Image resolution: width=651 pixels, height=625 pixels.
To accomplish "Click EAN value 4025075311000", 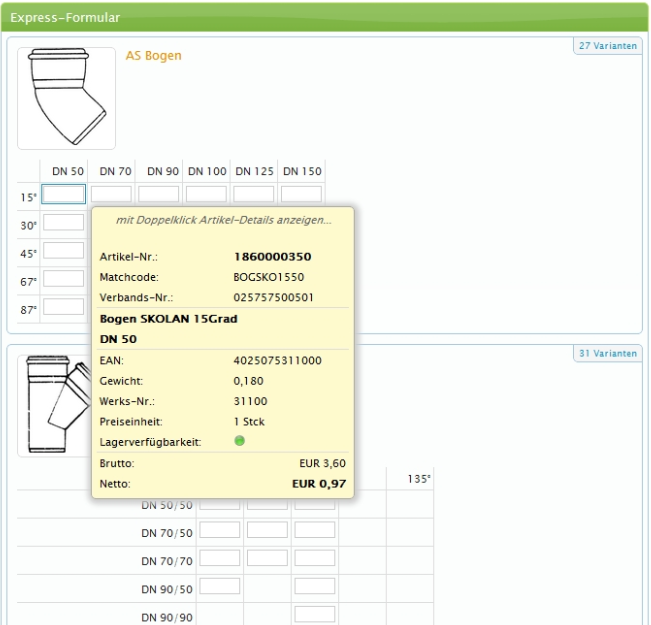I will [277, 360].
